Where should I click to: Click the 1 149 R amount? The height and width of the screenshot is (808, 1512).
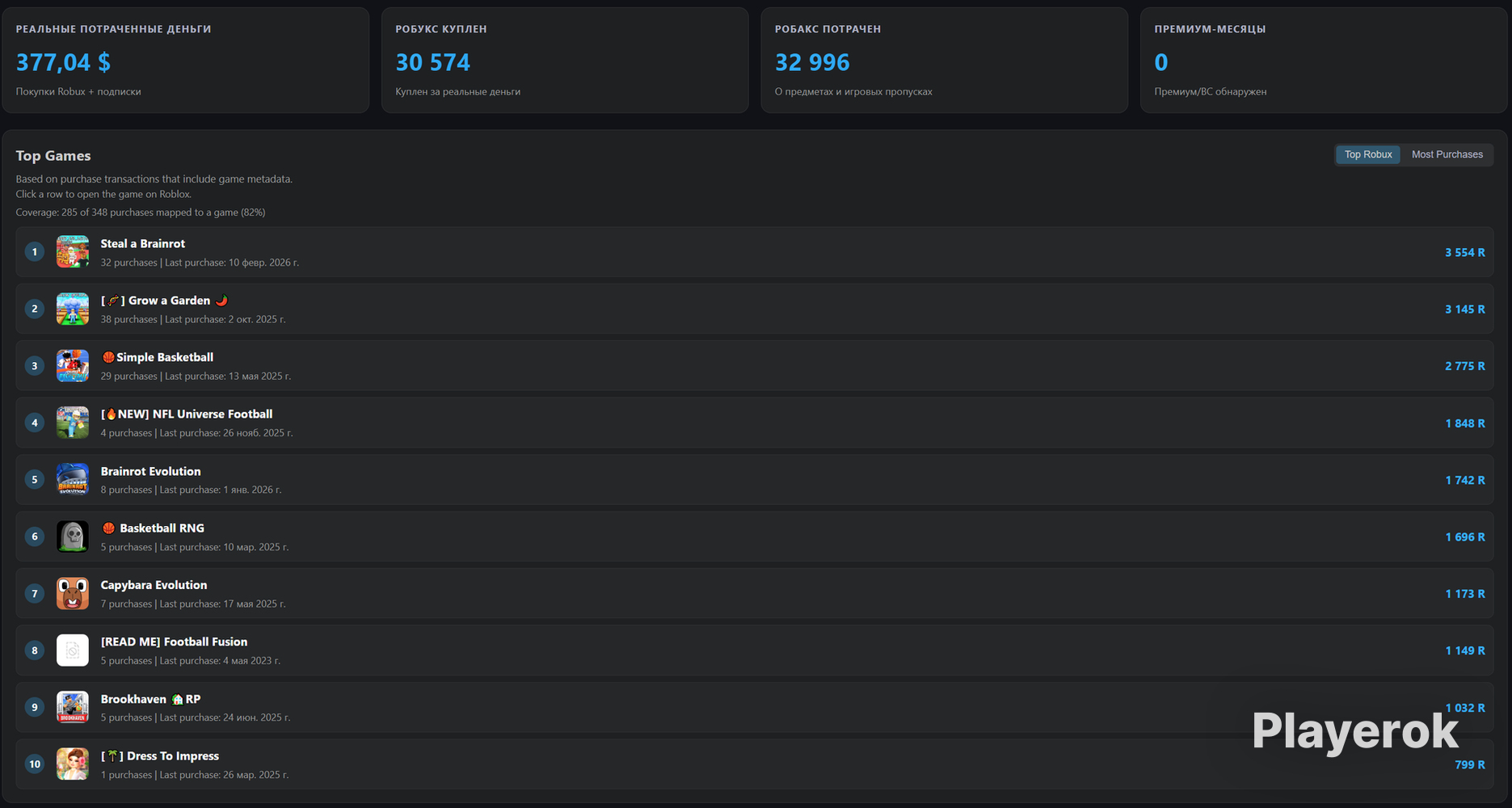coord(1465,650)
